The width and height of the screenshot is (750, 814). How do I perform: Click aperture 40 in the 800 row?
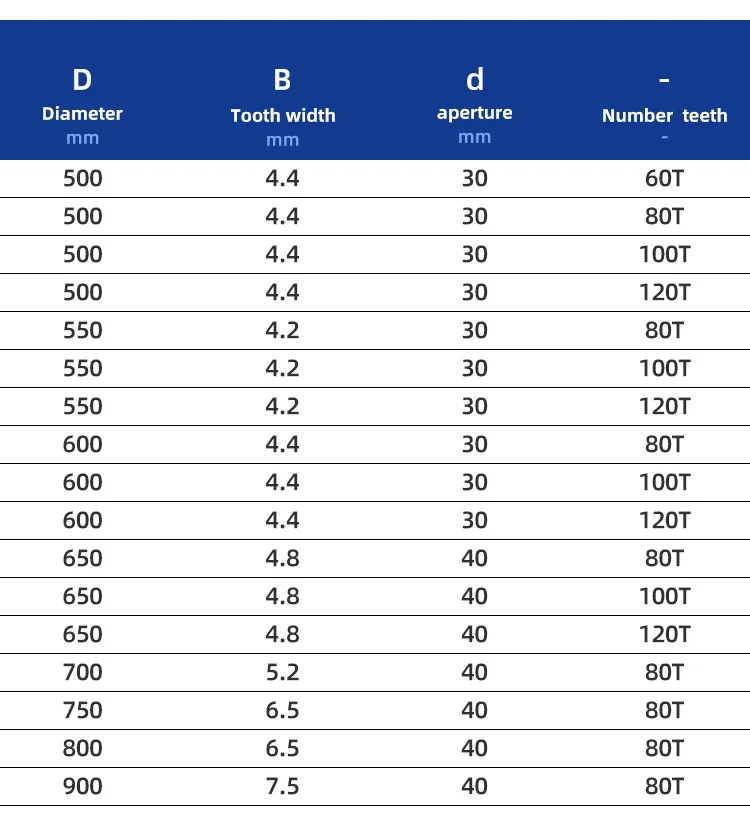[475, 748]
